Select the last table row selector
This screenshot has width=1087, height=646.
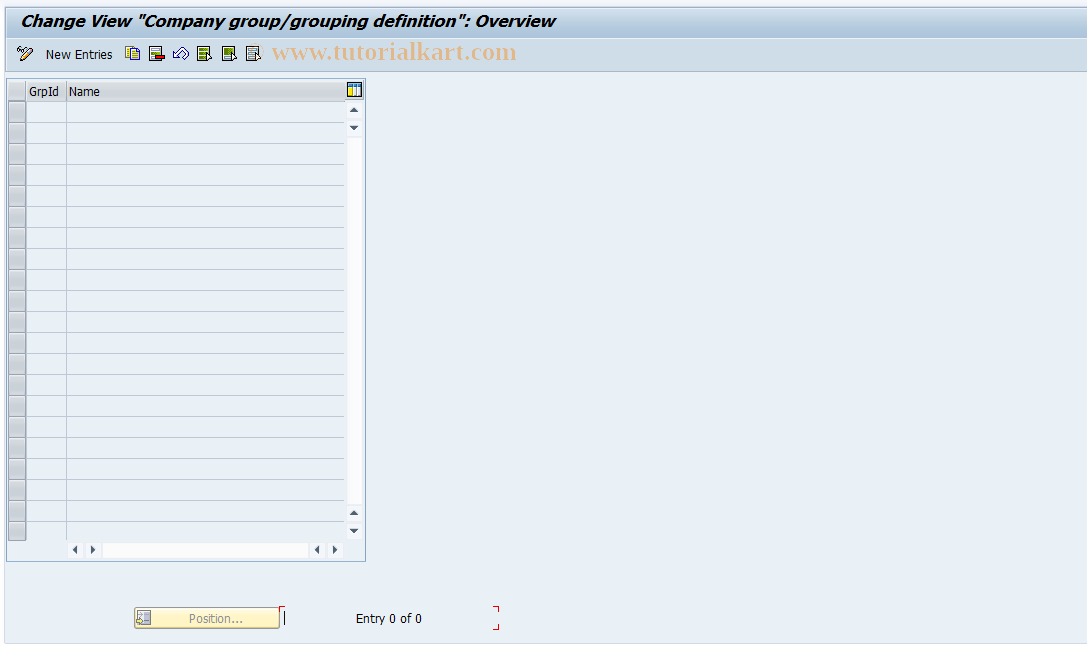coord(17,532)
